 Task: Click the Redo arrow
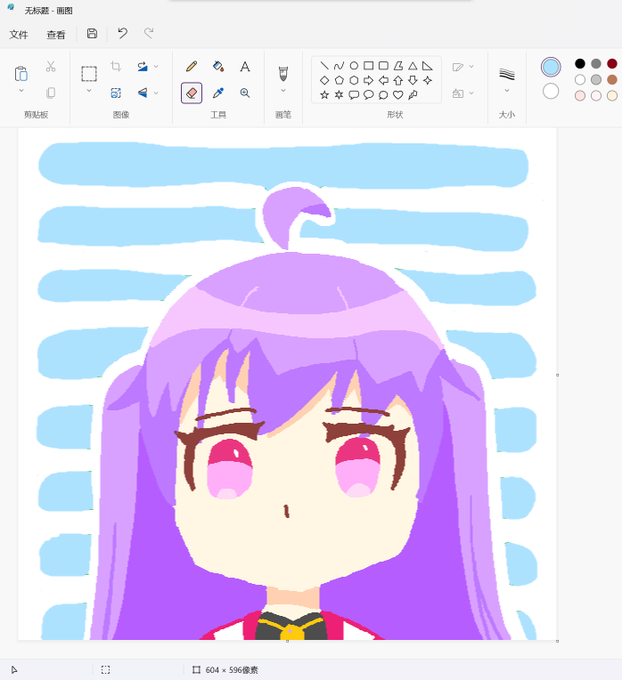[149, 33]
